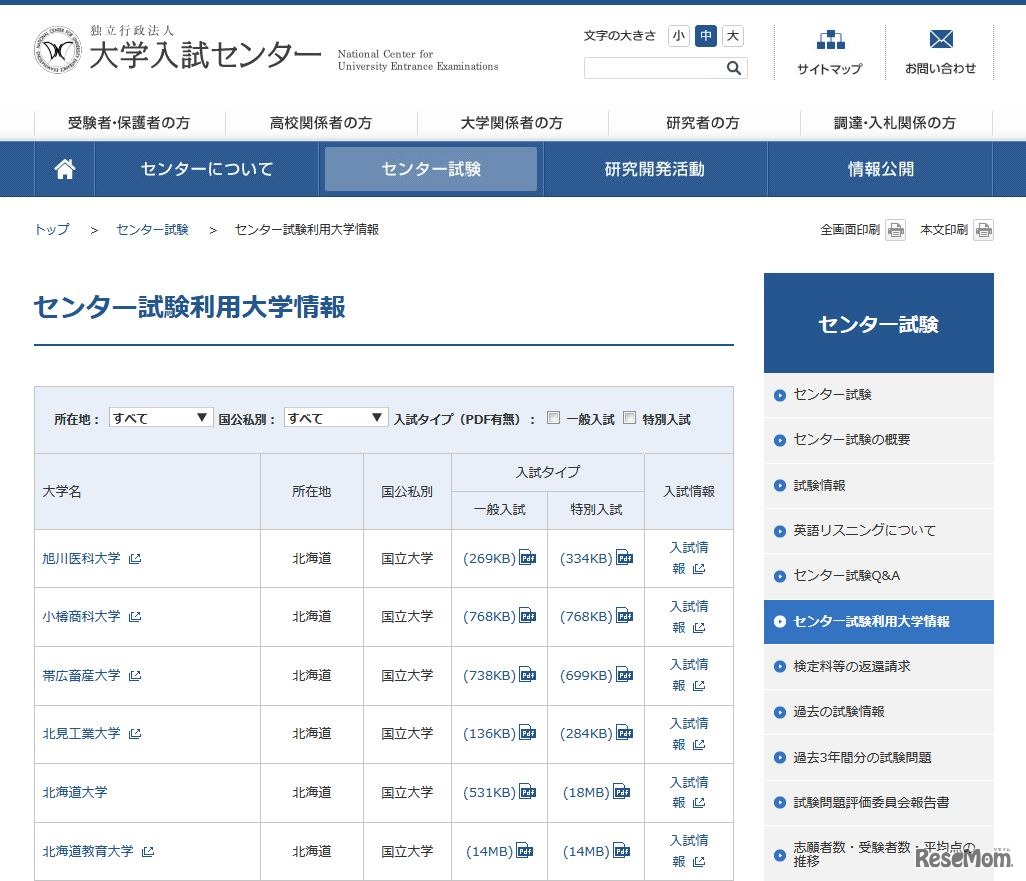Screen dimensions: 1026x881
Task: Open 旭川医科大学 special exam PDF (334KB)
Action: (x=596, y=558)
